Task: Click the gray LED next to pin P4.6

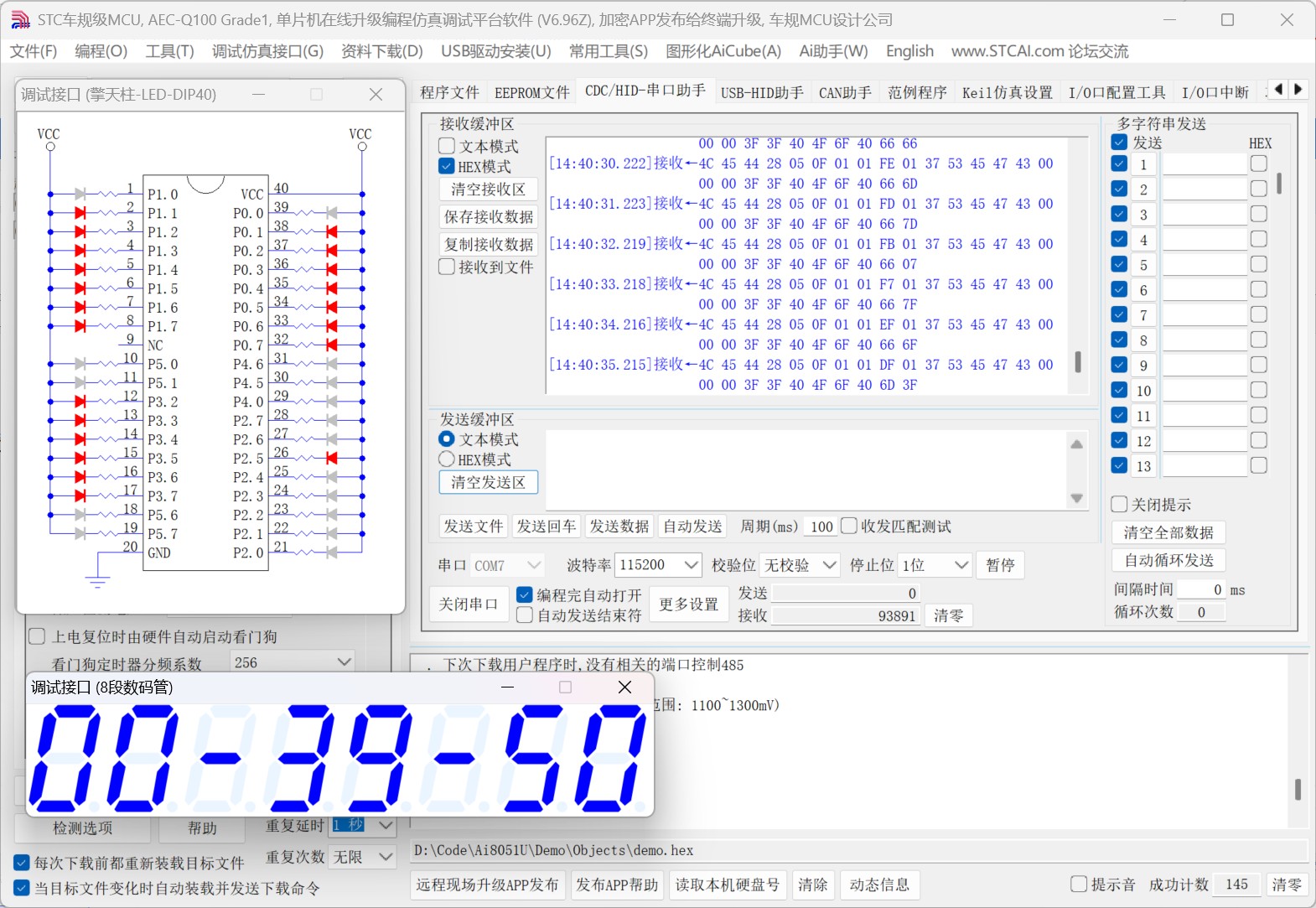Action: (x=331, y=364)
